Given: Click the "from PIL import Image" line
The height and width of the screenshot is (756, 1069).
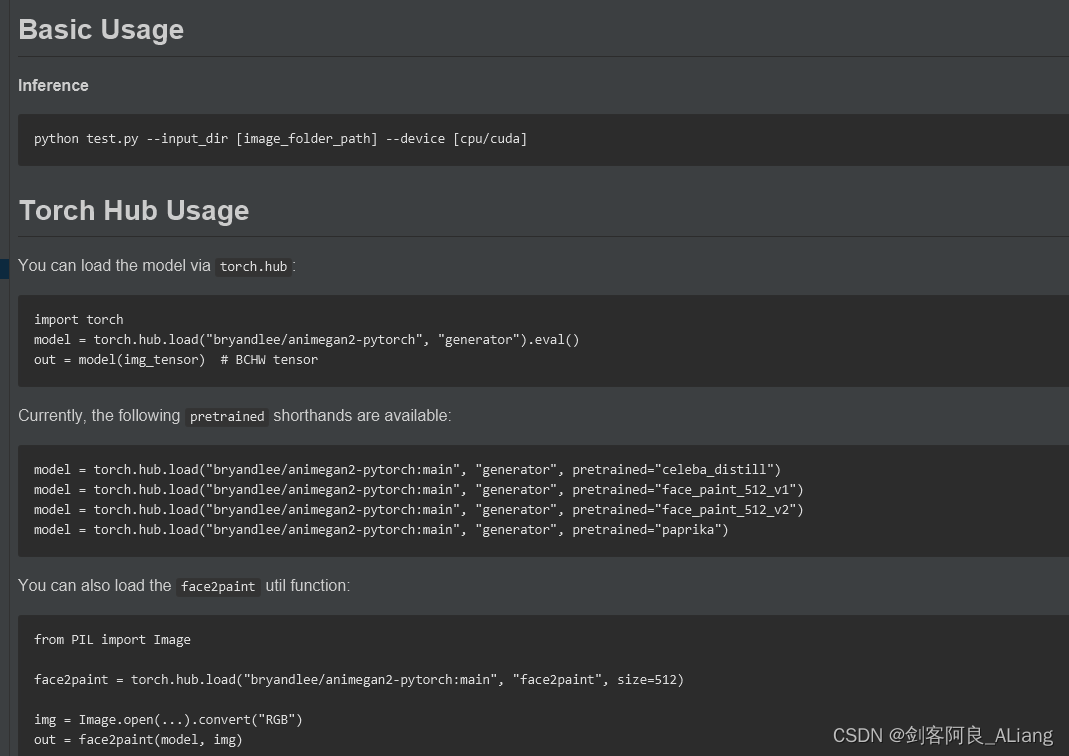Looking at the screenshot, I should click(x=112, y=640).
